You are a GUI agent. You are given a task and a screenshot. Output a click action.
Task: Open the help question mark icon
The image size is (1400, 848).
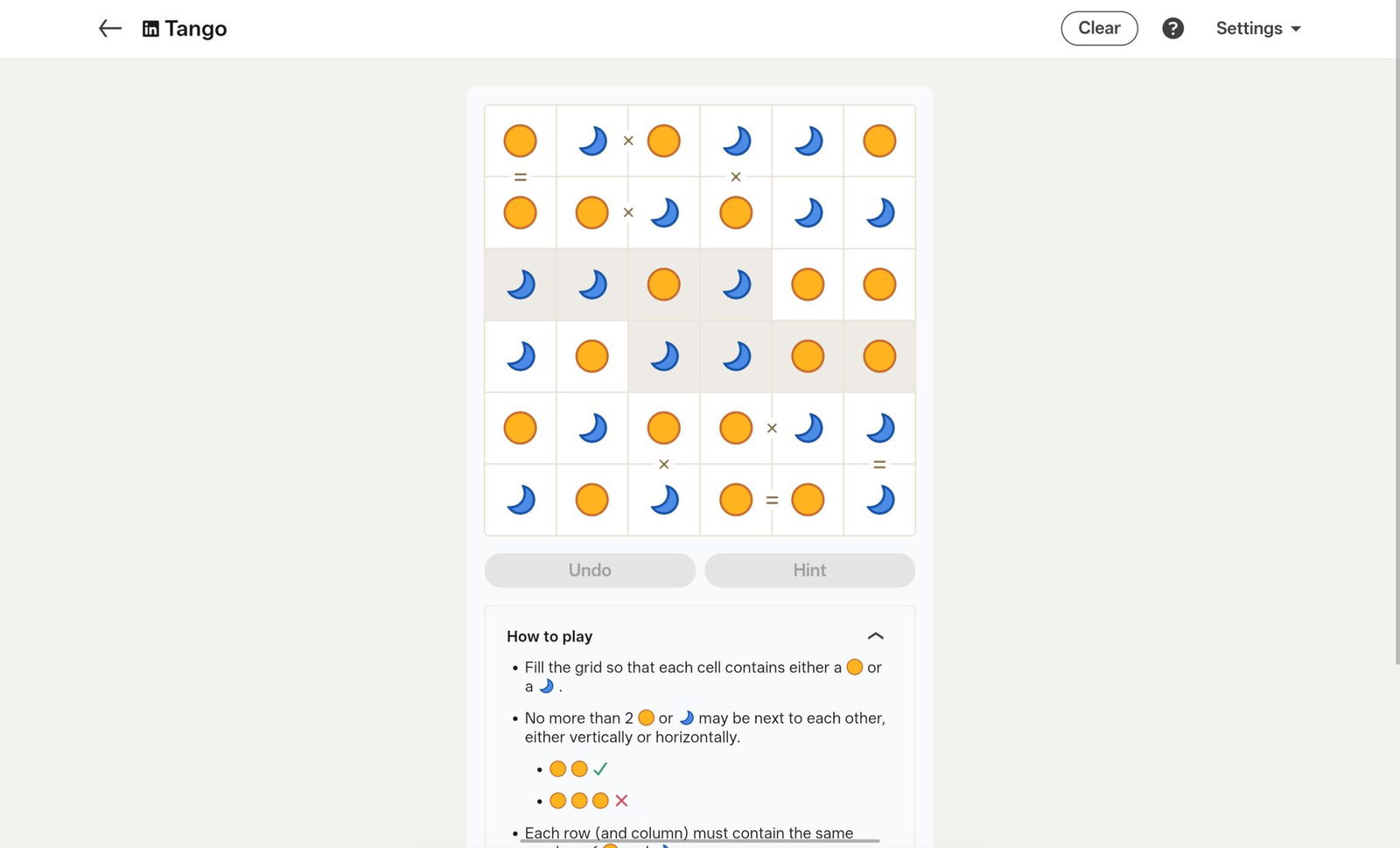(x=1172, y=29)
